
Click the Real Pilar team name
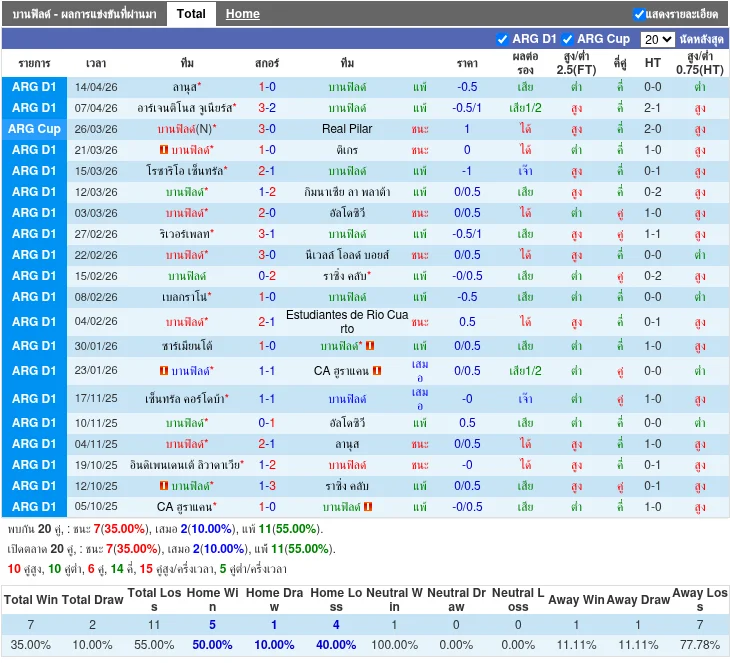click(x=347, y=129)
